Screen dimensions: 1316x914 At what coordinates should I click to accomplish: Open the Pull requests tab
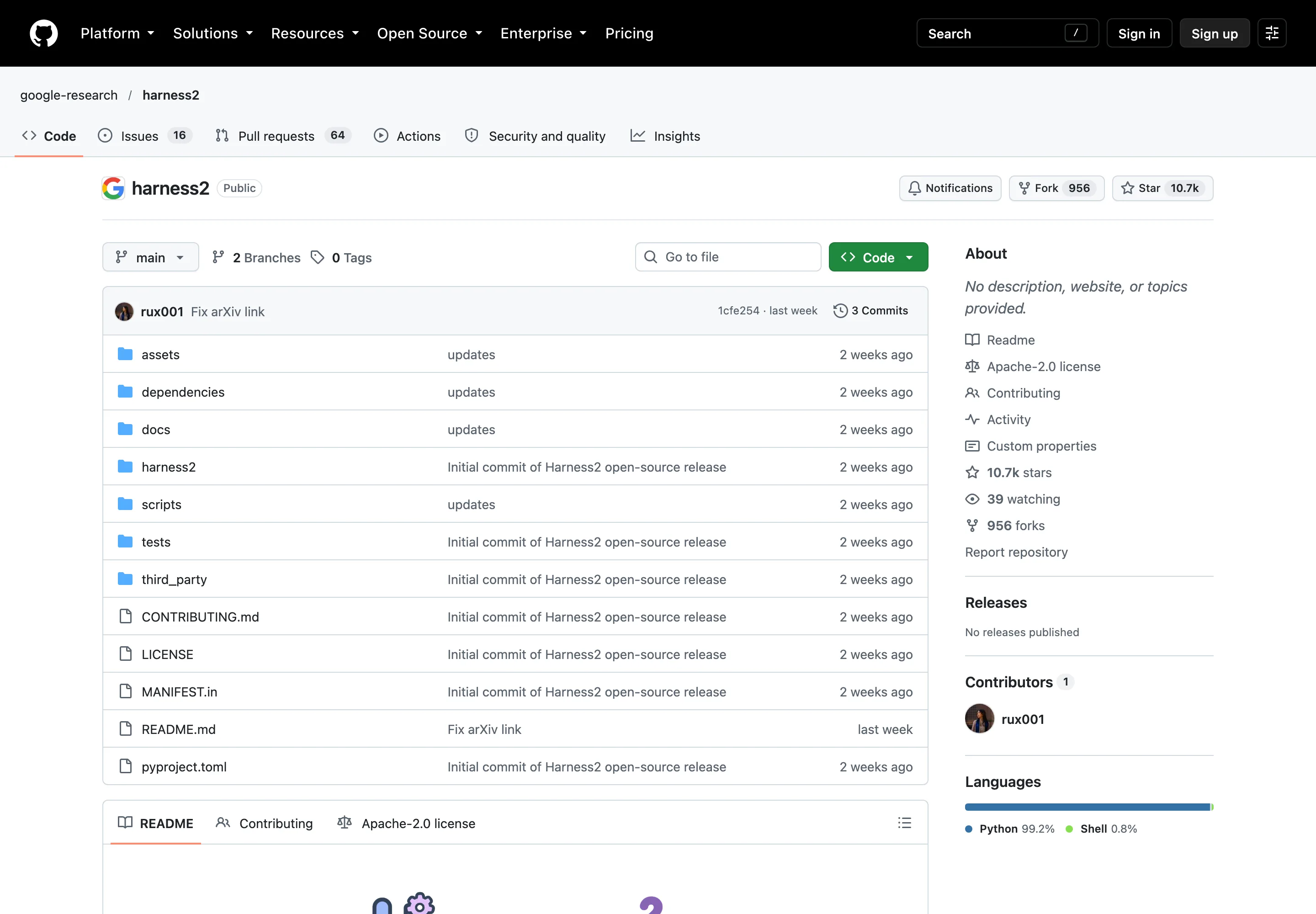pyautogui.click(x=283, y=136)
